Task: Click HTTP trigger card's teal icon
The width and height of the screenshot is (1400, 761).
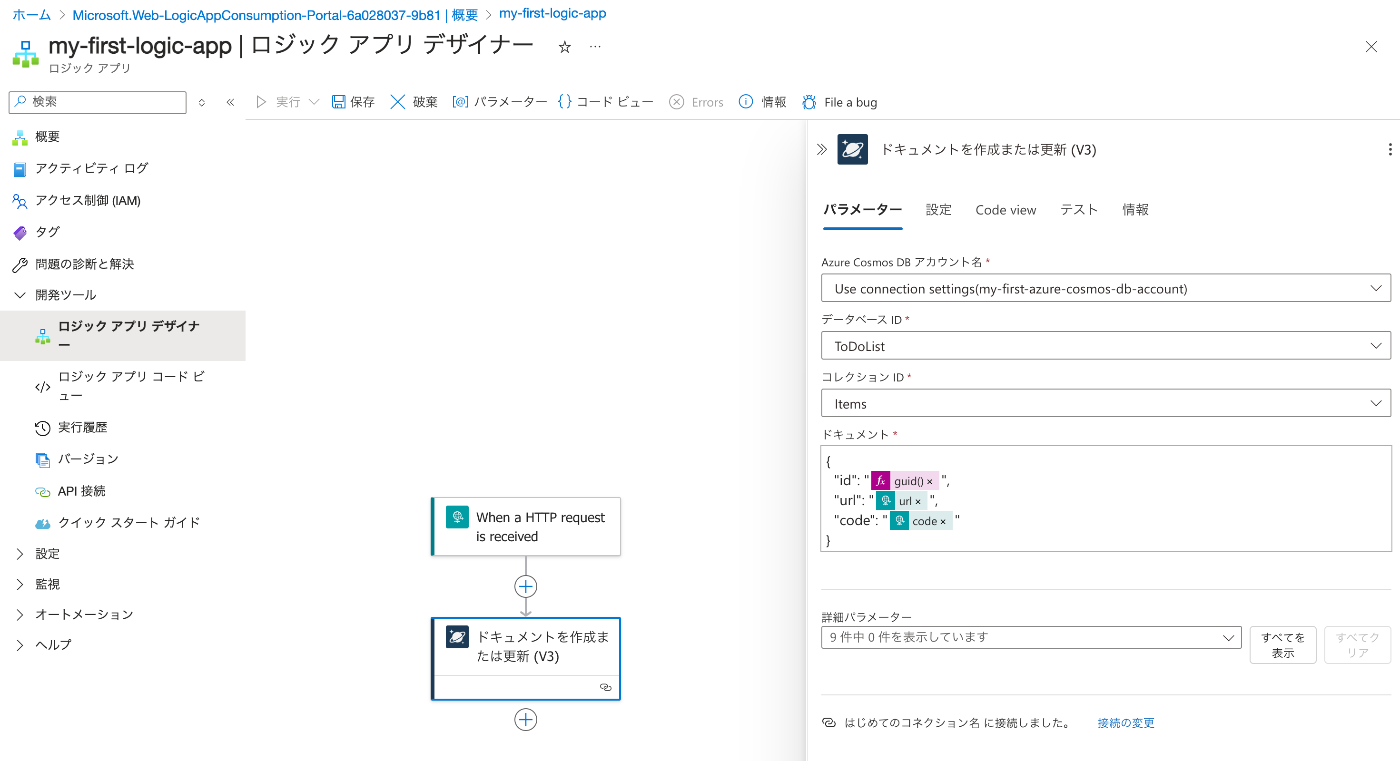Action: [x=457, y=517]
